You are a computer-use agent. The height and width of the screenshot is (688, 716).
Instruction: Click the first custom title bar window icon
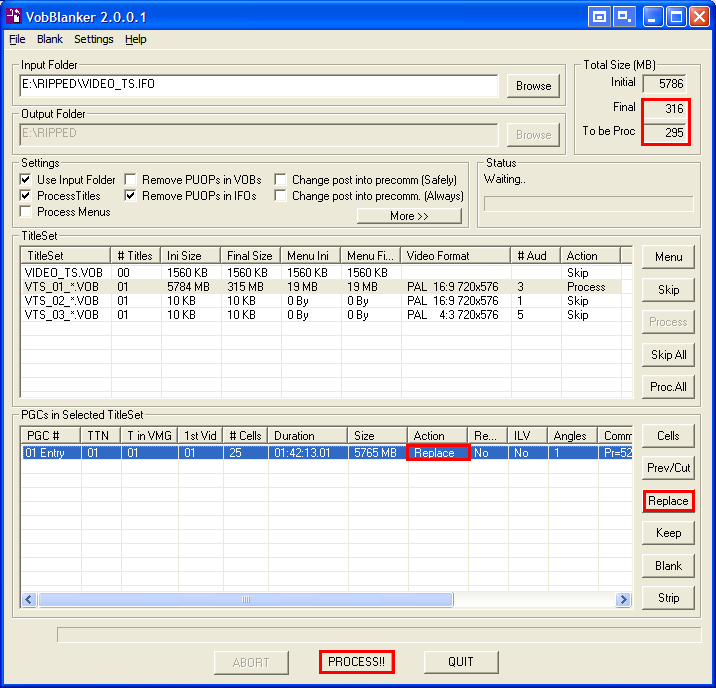click(x=600, y=16)
